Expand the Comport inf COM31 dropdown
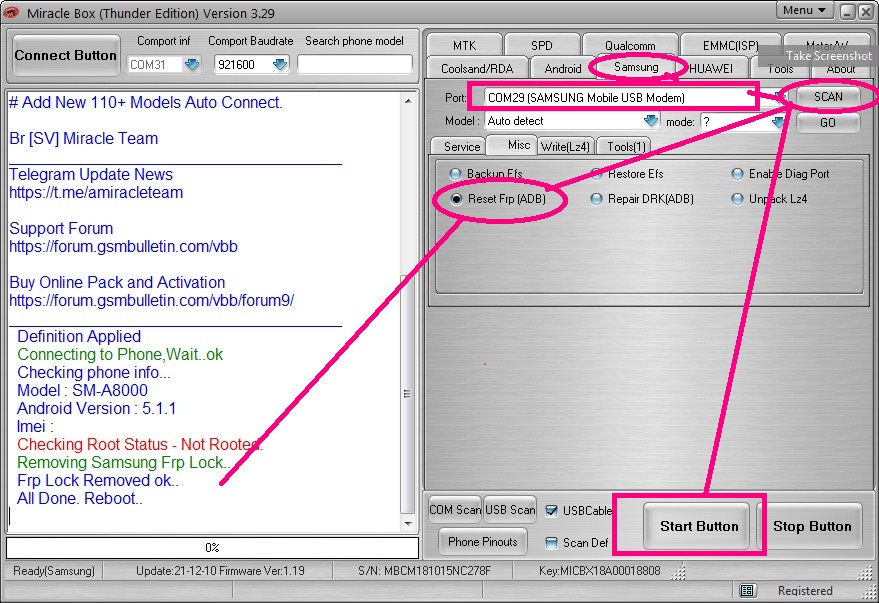 pos(192,64)
